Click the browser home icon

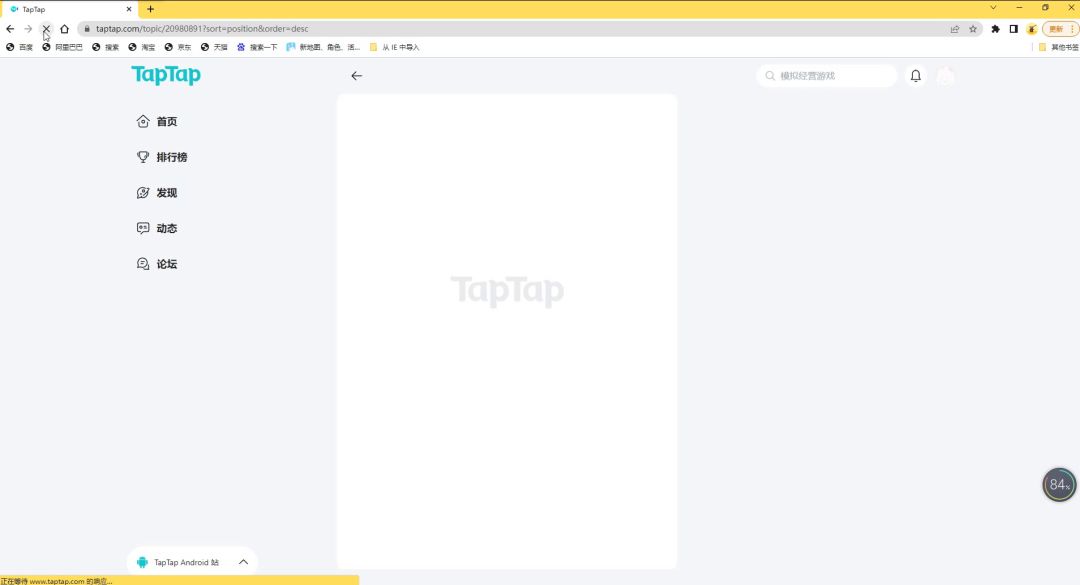(65, 29)
